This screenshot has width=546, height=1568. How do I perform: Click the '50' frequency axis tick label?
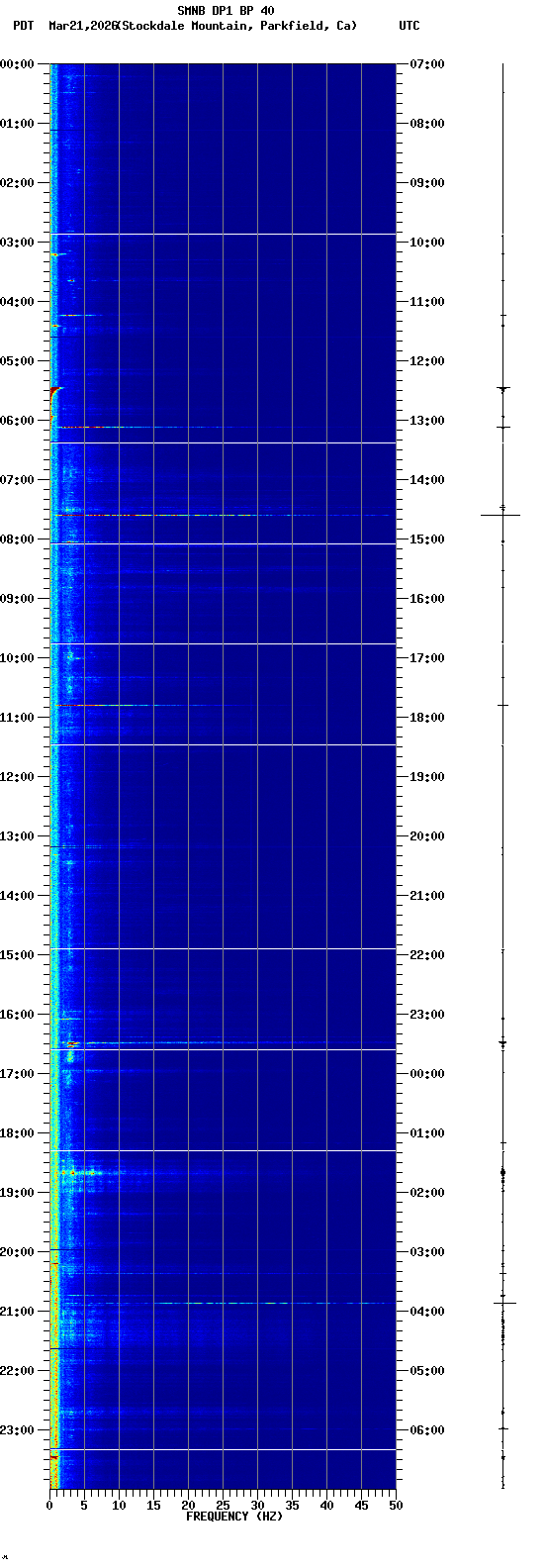pyautogui.click(x=396, y=1506)
